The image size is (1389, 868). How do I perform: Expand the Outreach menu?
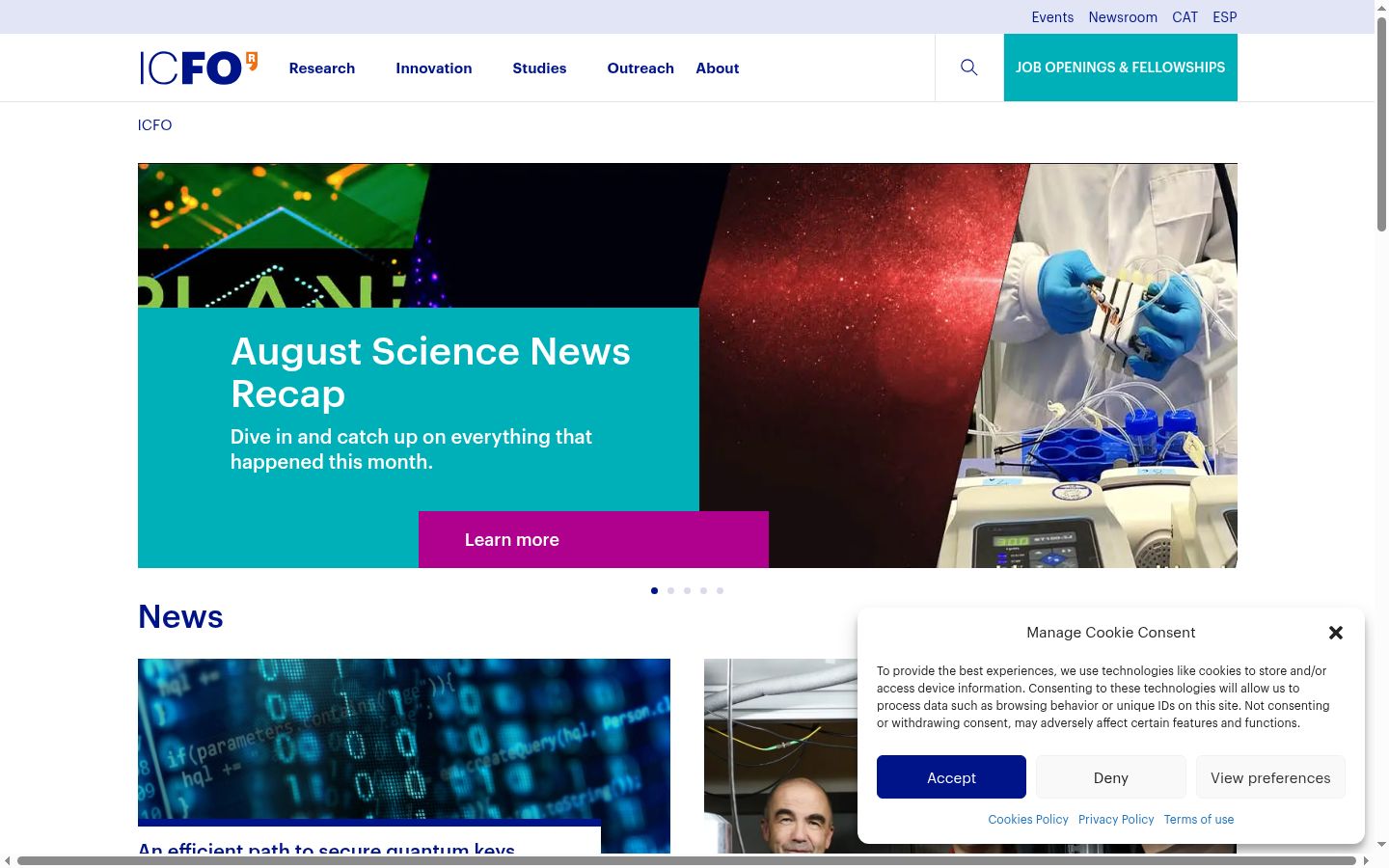640,68
